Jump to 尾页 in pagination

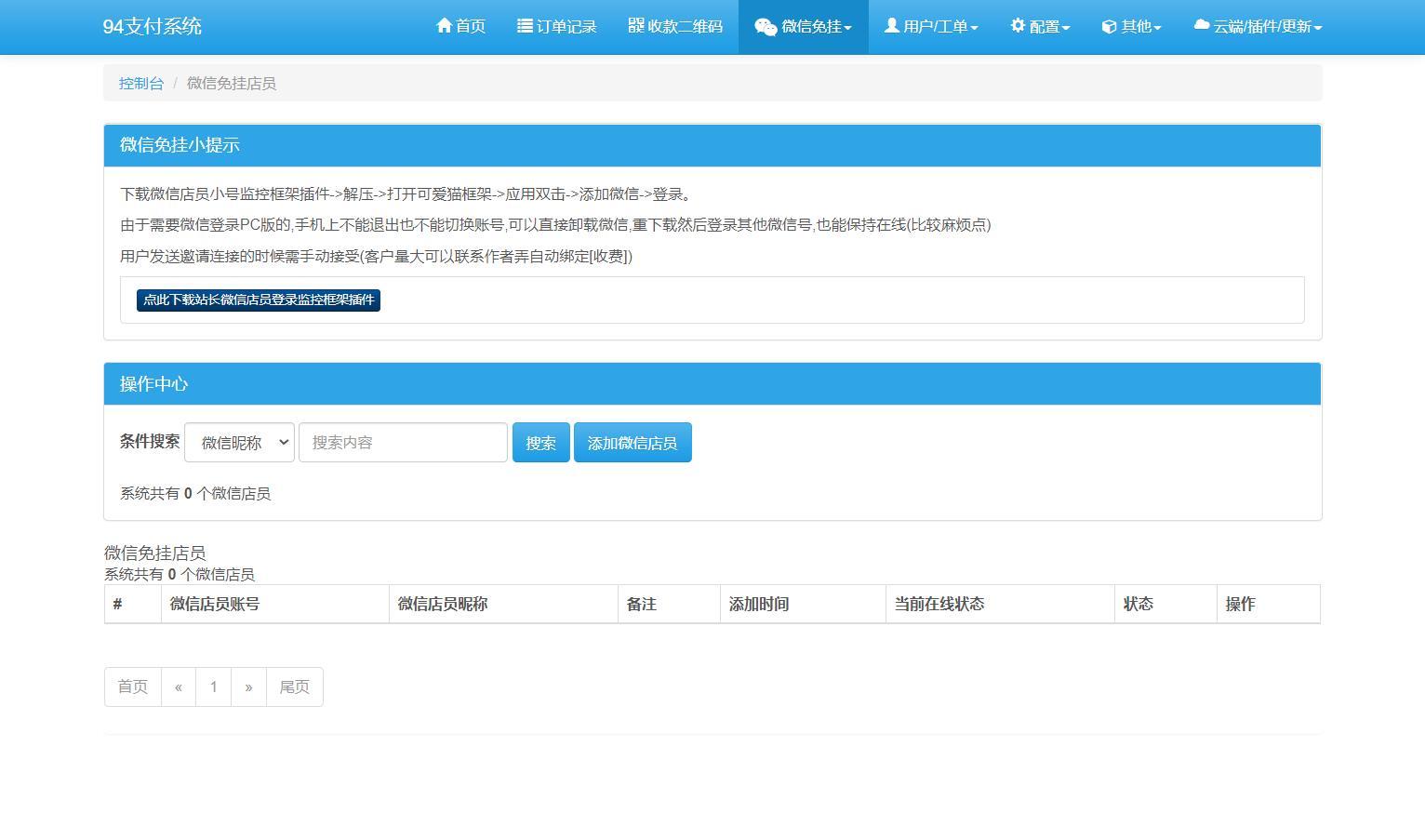(294, 687)
